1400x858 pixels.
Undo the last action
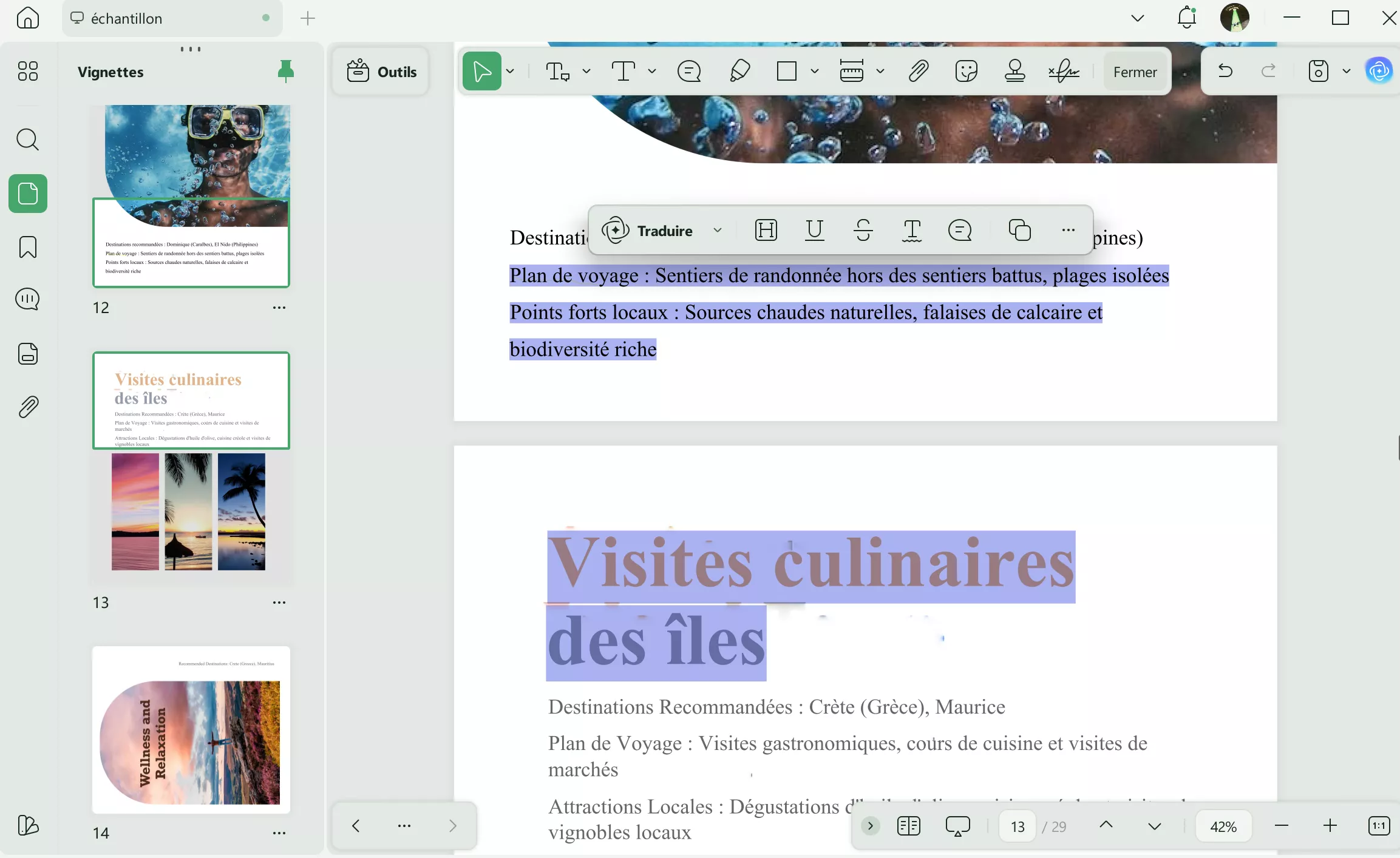(x=1225, y=70)
